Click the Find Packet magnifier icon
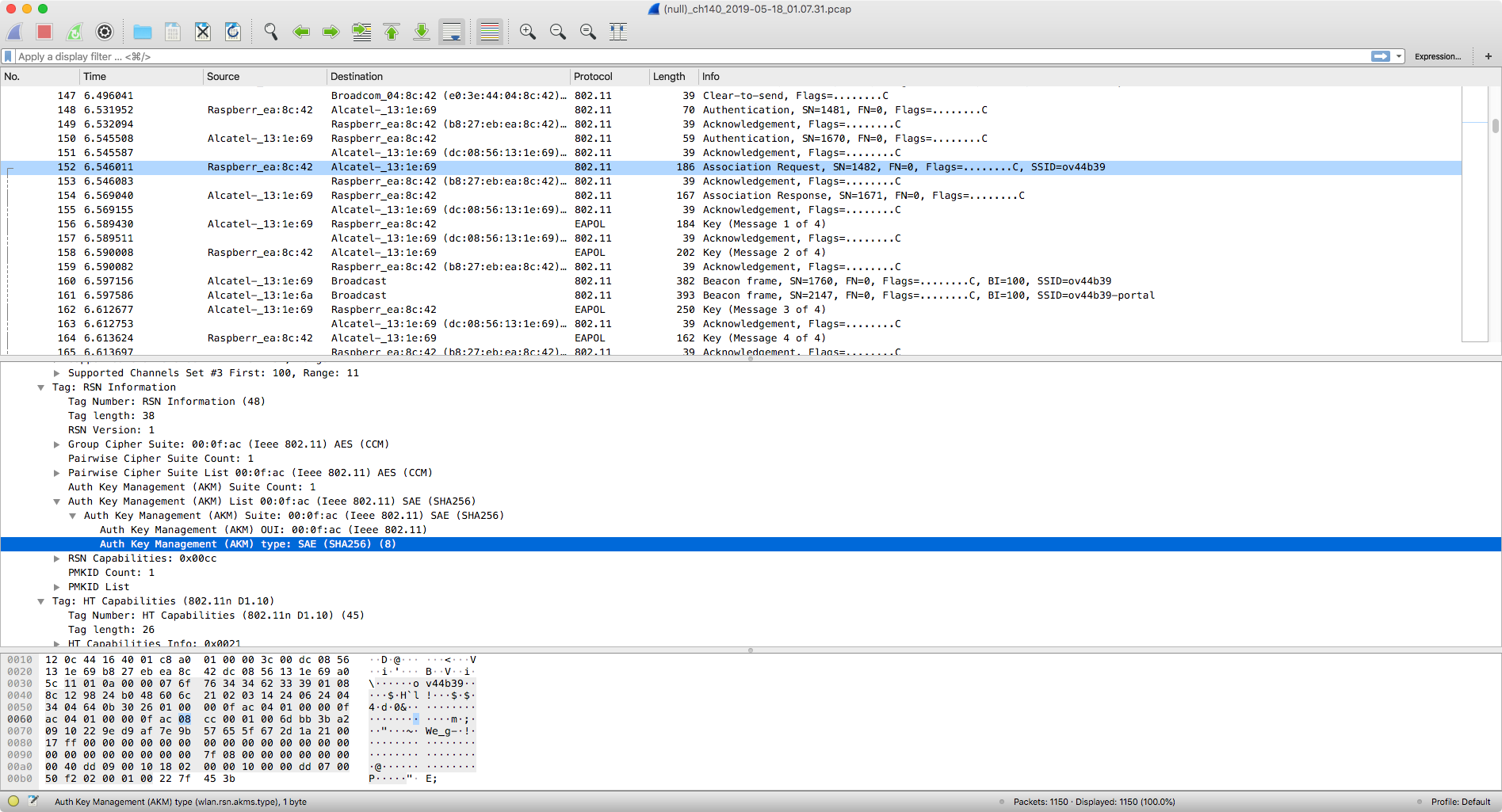Image resolution: width=1502 pixels, height=812 pixels. [x=271, y=32]
